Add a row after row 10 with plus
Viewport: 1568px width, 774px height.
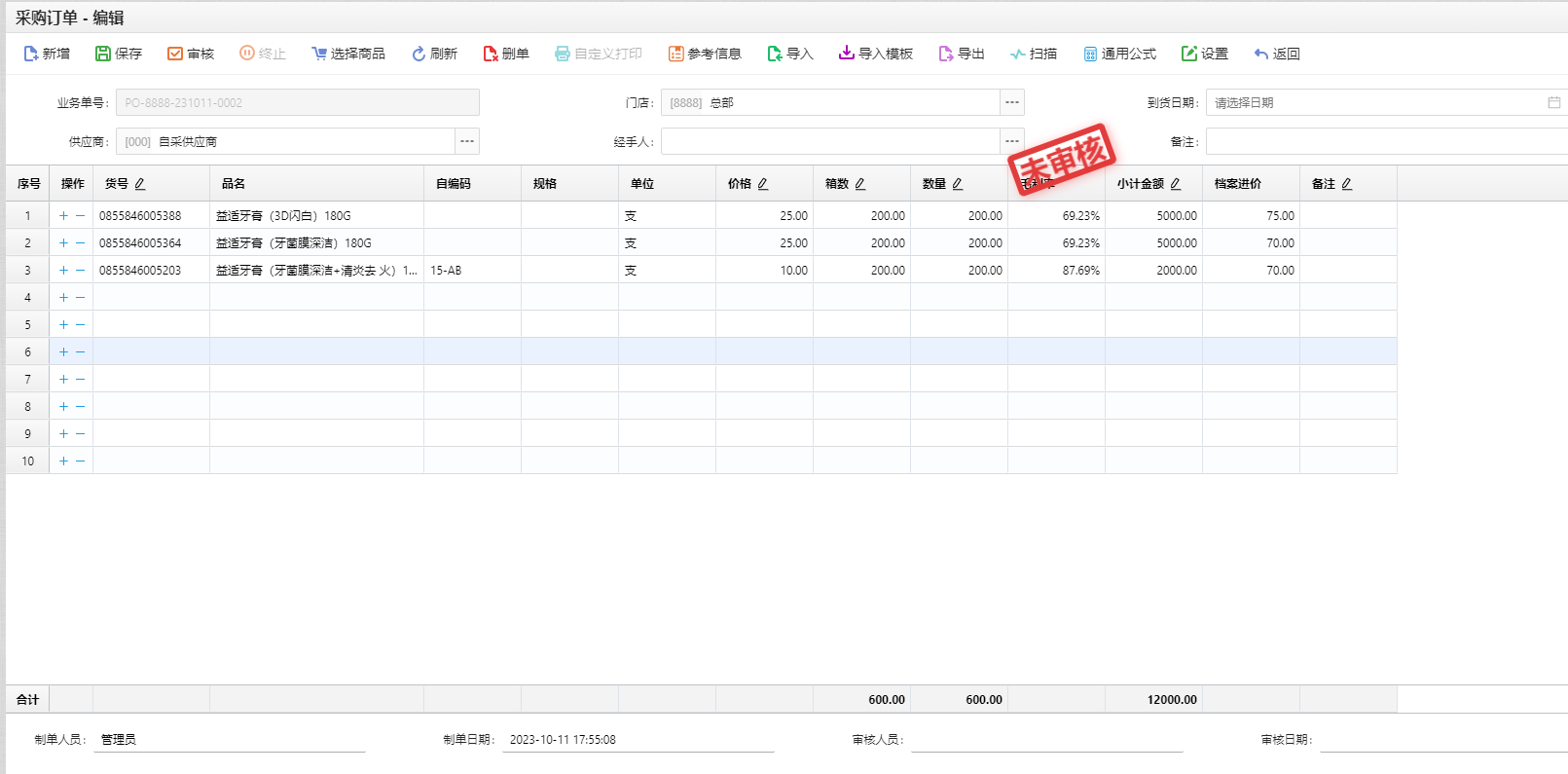pyautogui.click(x=63, y=461)
